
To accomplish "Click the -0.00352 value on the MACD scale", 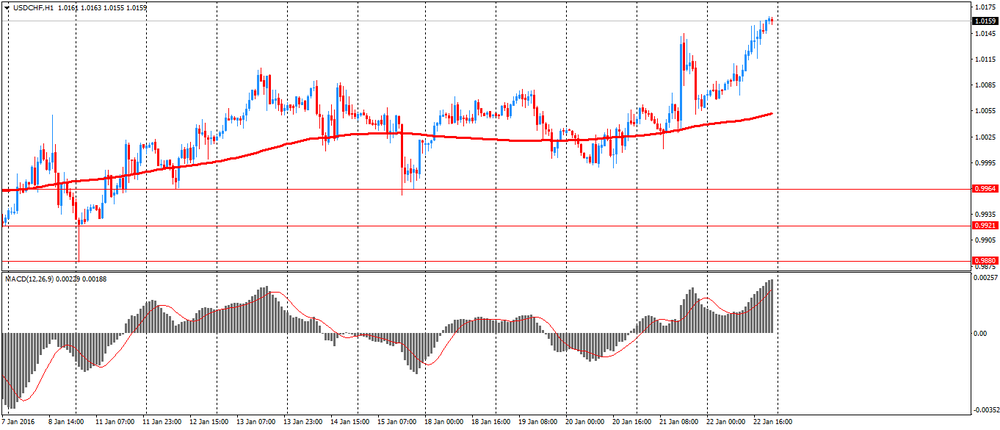I will [x=984, y=410].
